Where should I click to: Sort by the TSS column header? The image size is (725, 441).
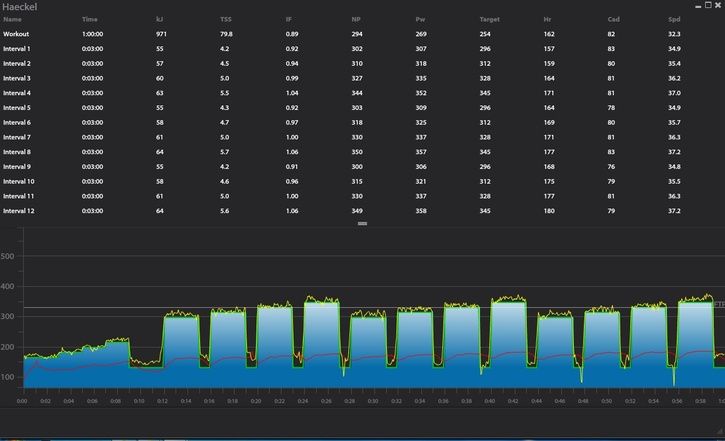pos(226,19)
